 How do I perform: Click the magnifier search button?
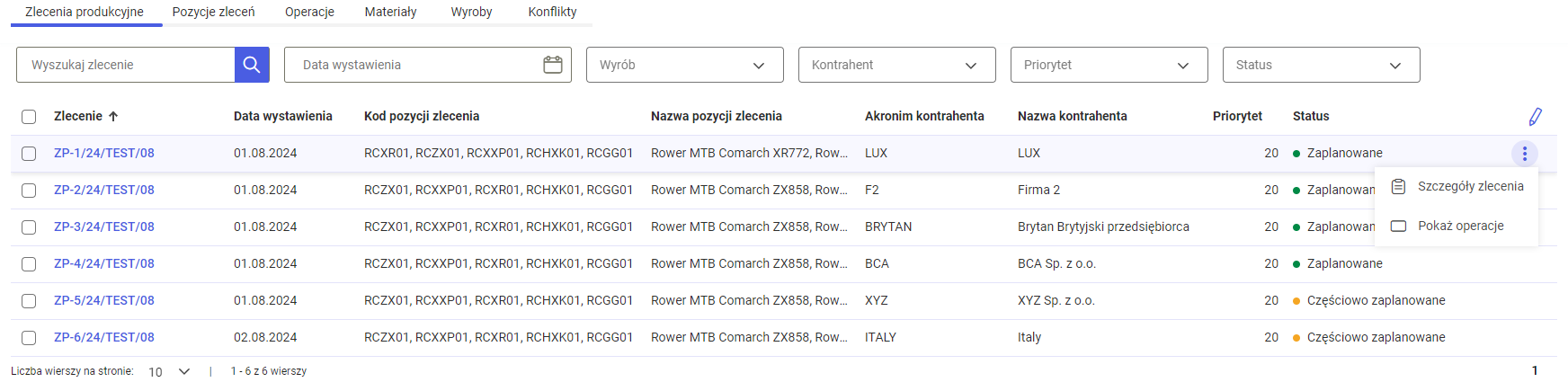(x=252, y=65)
